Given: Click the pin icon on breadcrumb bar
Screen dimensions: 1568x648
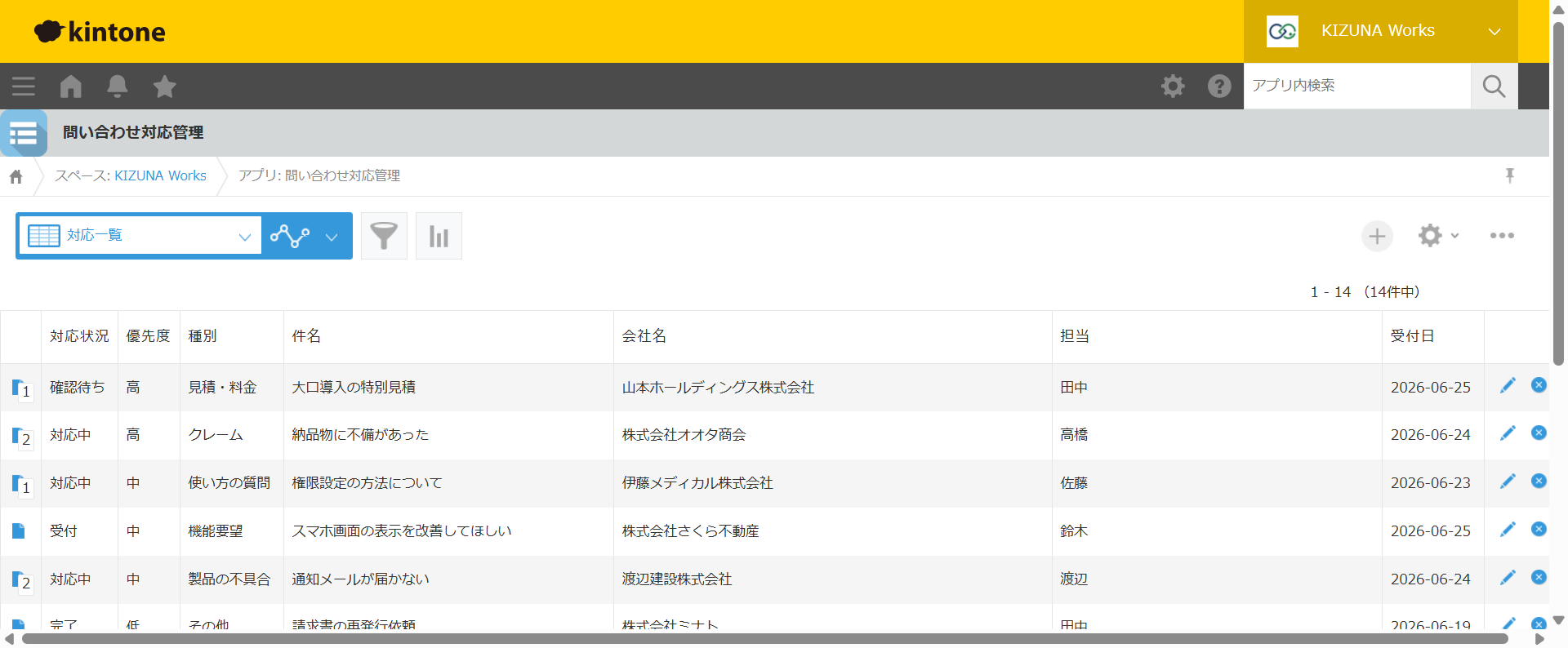Looking at the screenshot, I should tap(1510, 175).
